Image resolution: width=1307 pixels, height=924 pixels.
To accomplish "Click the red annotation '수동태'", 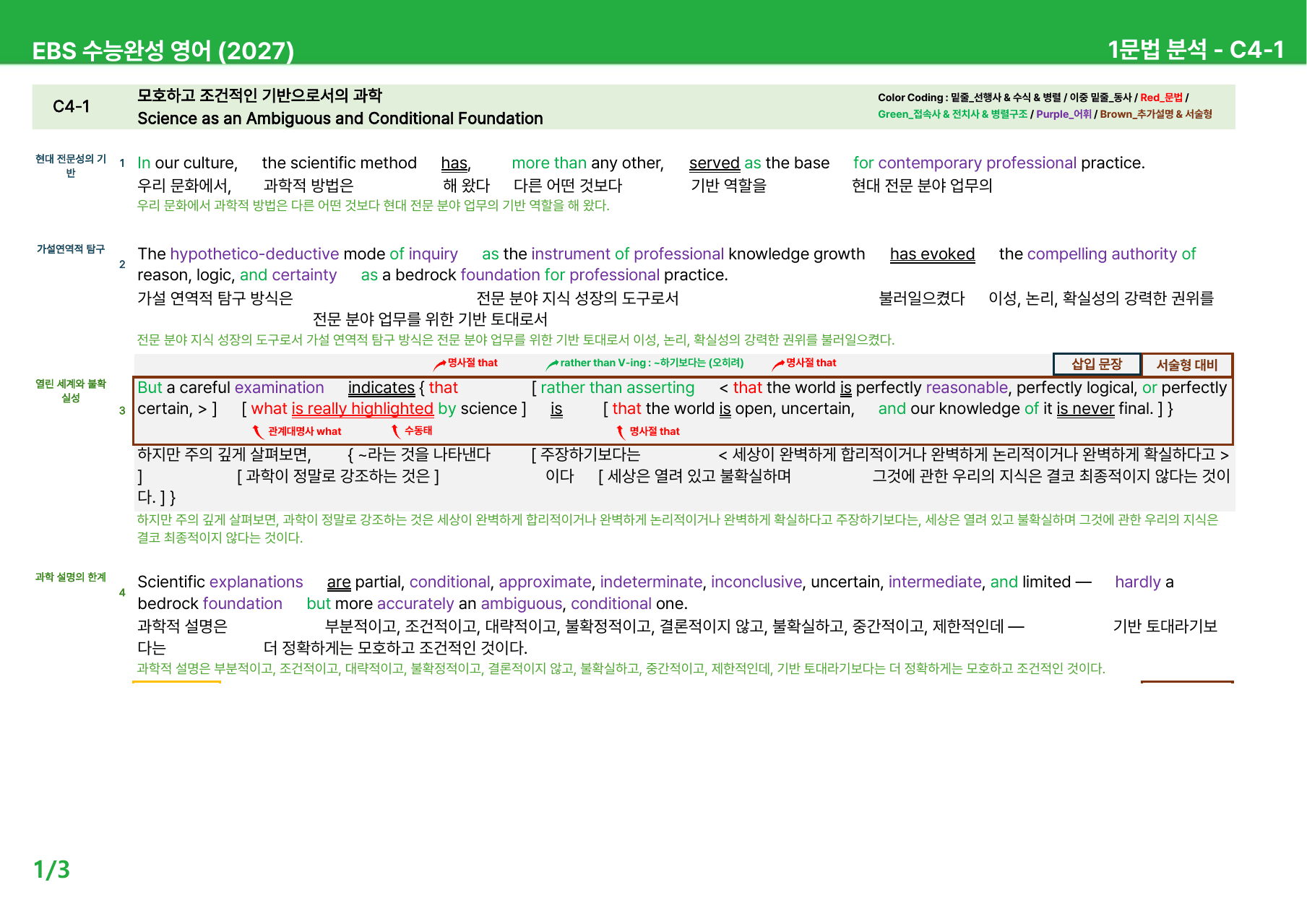I will [418, 431].
